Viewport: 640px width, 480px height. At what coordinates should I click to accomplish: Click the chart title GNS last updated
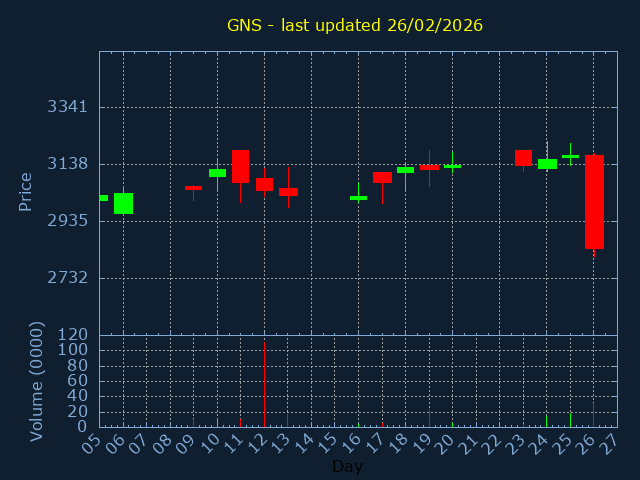coord(355,25)
